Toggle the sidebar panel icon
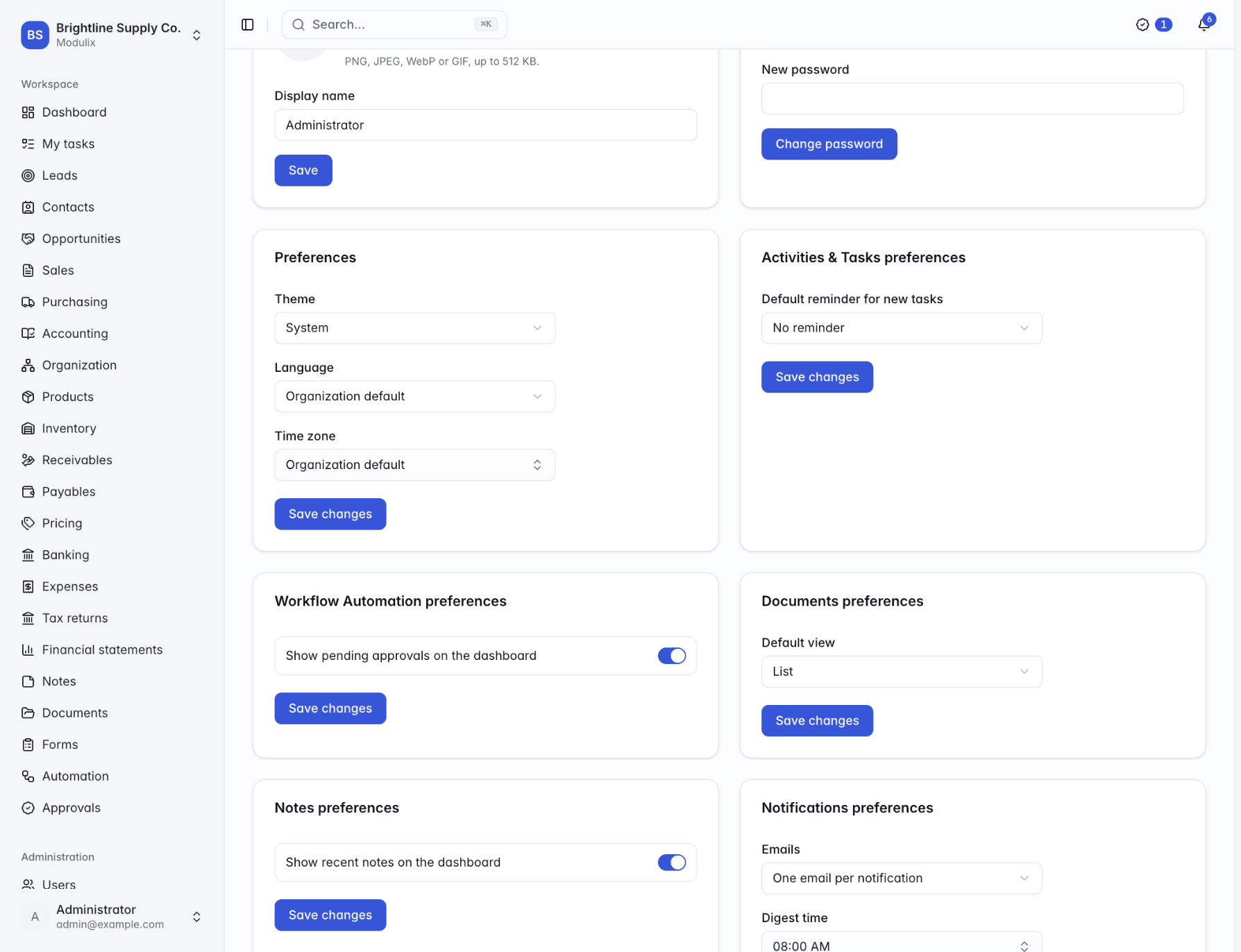This screenshot has width=1241, height=952. click(248, 24)
